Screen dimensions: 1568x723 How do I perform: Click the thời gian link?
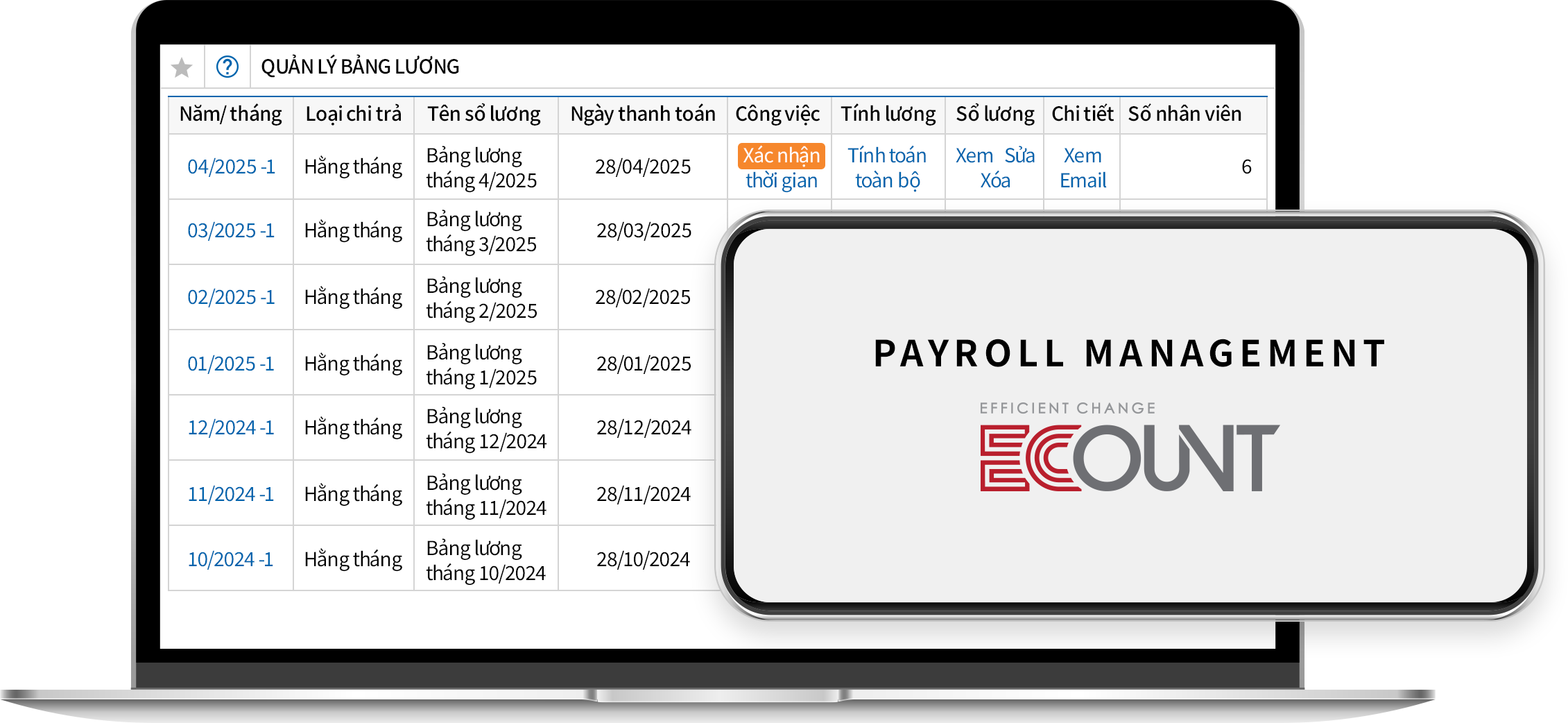click(x=781, y=181)
